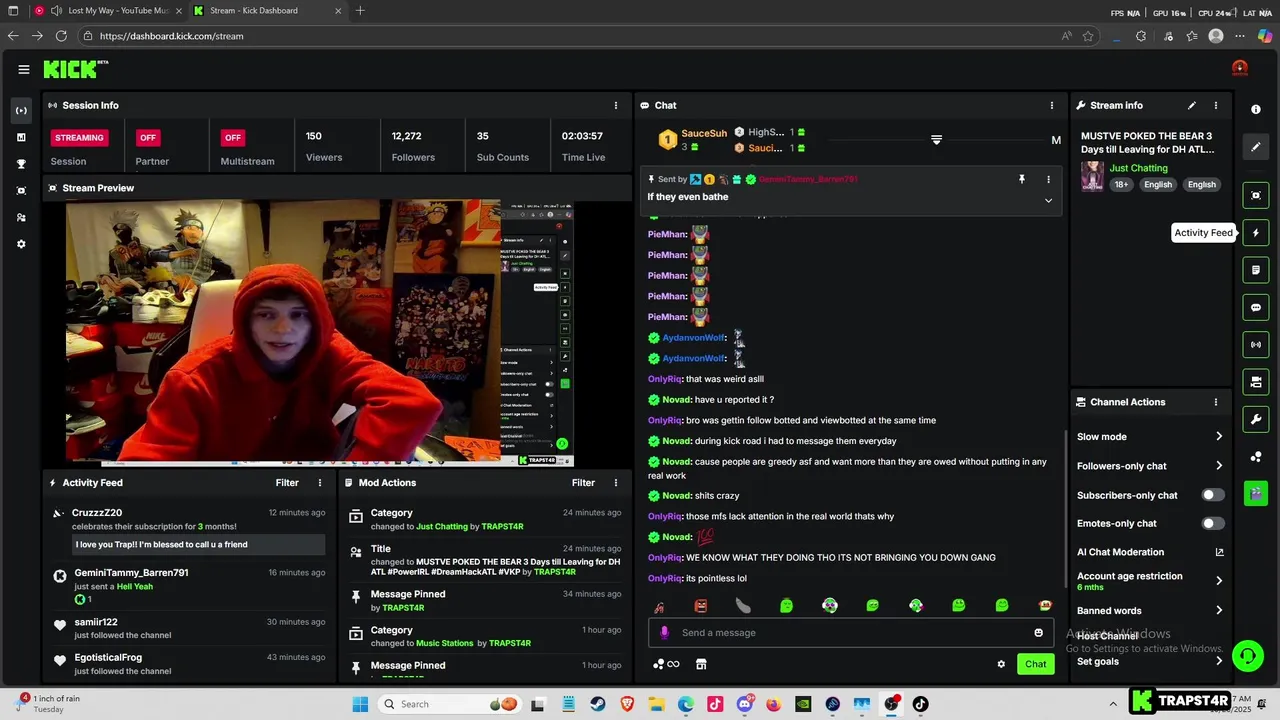Click the Windows Start button
Image resolution: width=1280 pixels, height=720 pixels.
[x=360, y=704]
